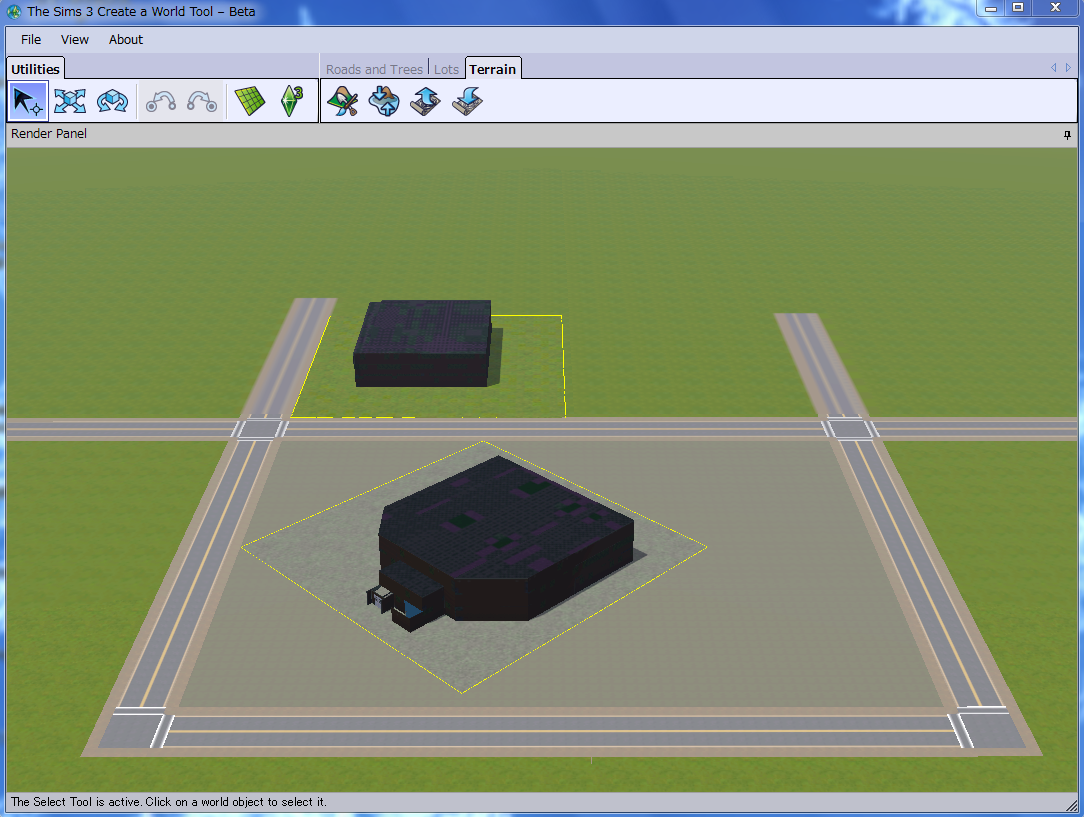Select the Terrain tab
The height and width of the screenshot is (817, 1084).
click(493, 69)
